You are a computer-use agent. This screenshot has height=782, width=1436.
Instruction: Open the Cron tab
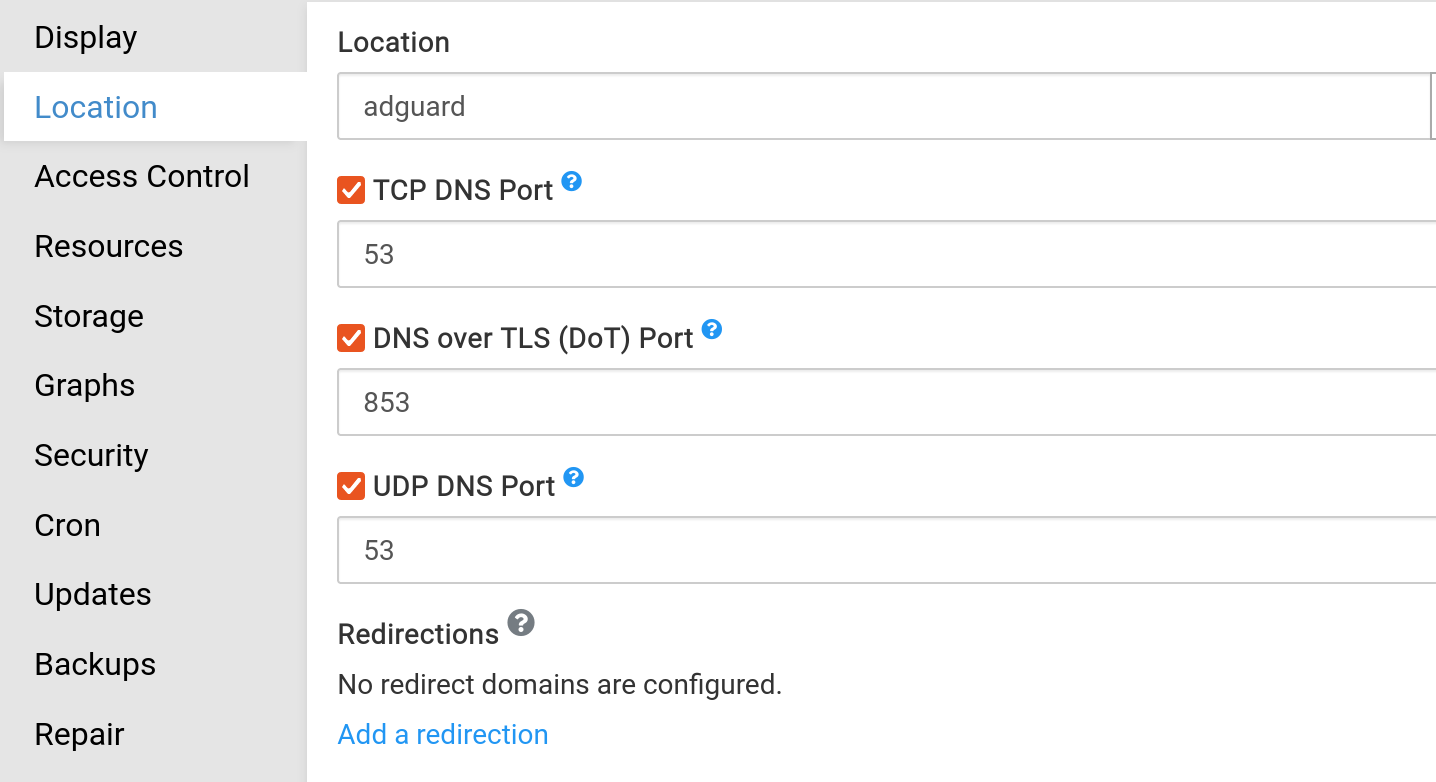[x=67, y=526]
